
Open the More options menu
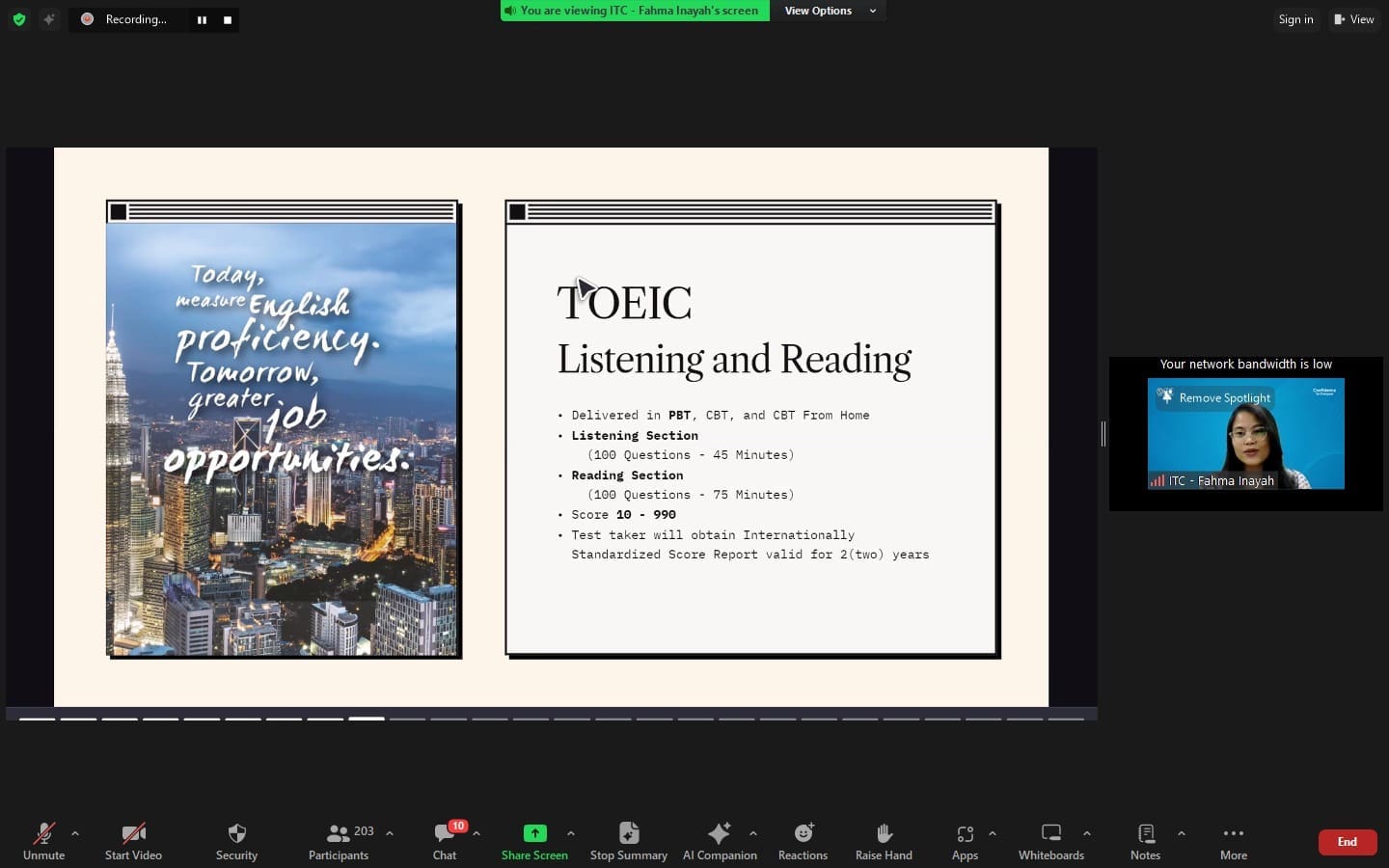[1234, 841]
